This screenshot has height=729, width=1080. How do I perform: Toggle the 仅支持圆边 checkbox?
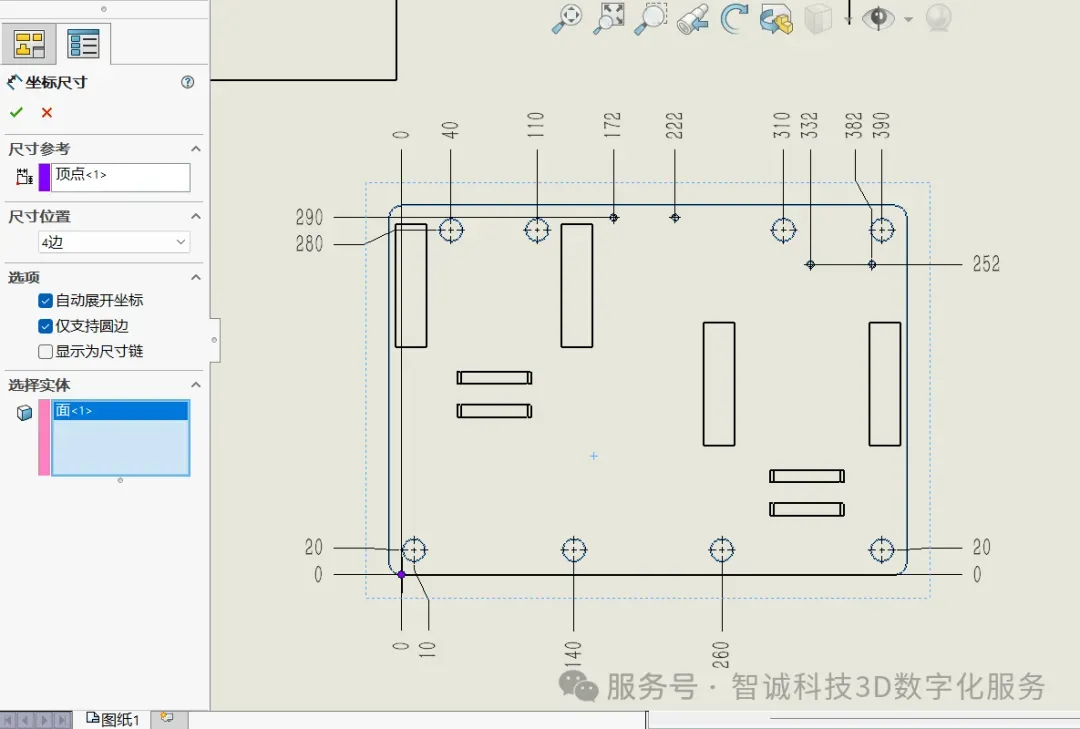click(45, 326)
